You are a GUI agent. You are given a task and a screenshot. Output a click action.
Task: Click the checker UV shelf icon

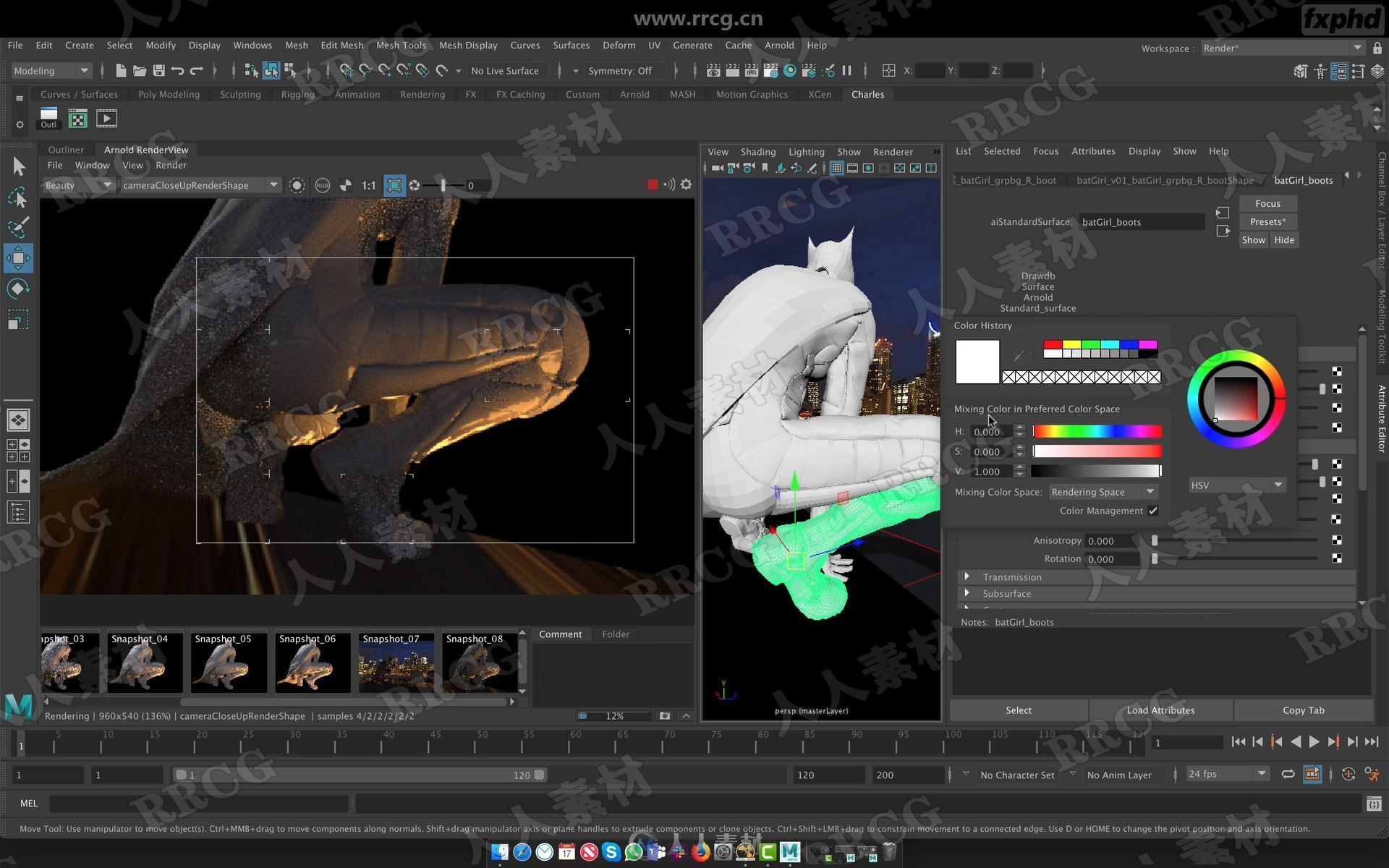click(x=77, y=118)
